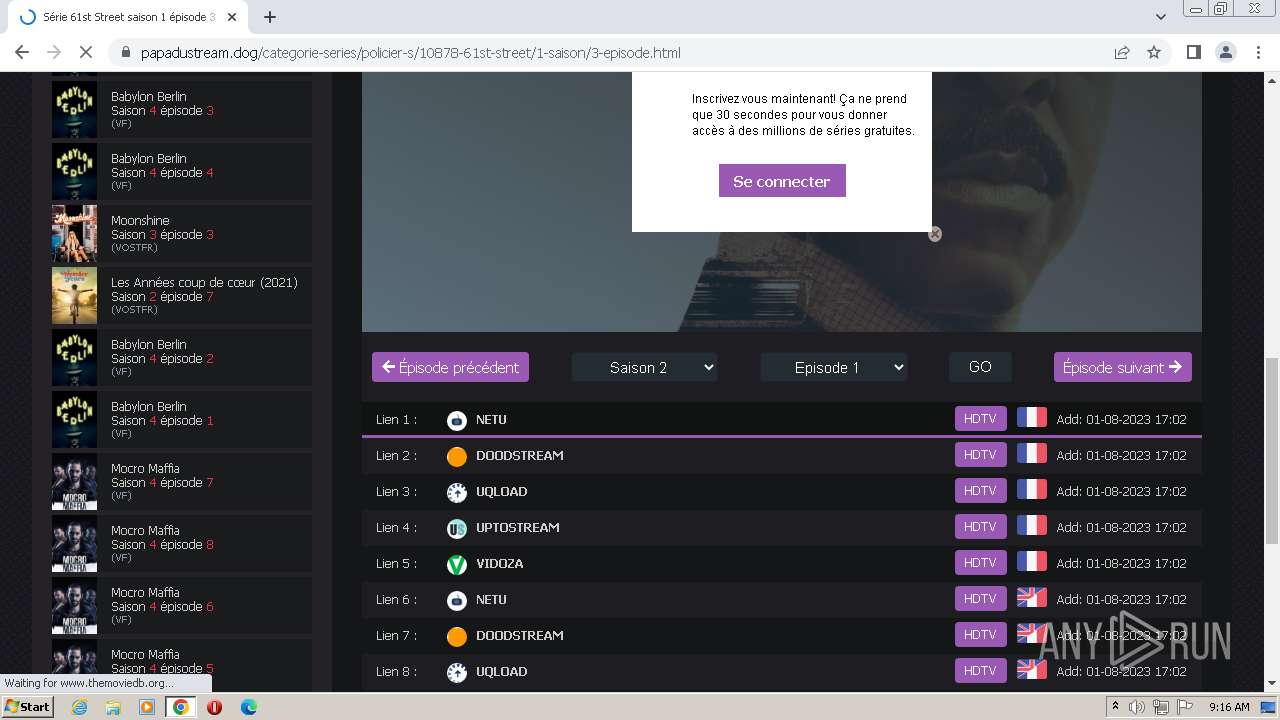Click French flag in Lien 1 row
The height and width of the screenshot is (720, 1280).
coord(1031,418)
